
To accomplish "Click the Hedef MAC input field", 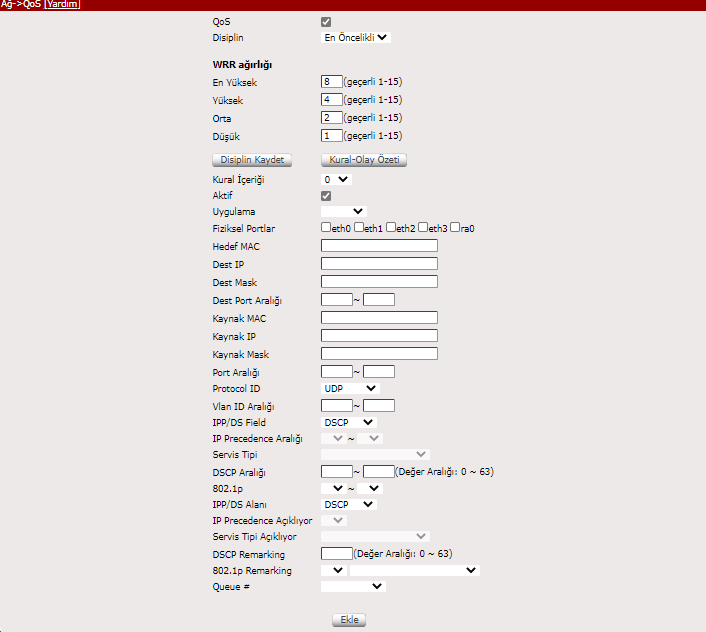I will (379, 245).
